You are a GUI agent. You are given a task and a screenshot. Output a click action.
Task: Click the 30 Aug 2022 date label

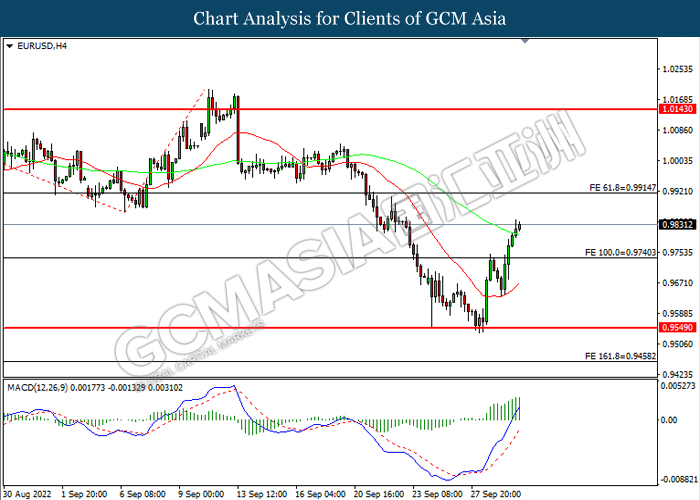tap(28, 494)
